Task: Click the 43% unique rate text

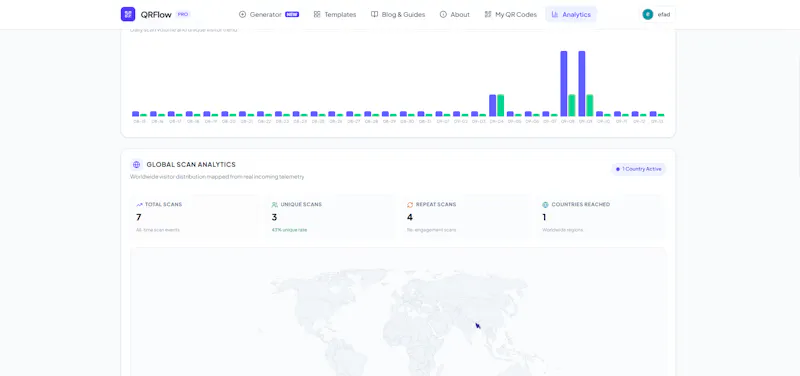Action: (289, 230)
